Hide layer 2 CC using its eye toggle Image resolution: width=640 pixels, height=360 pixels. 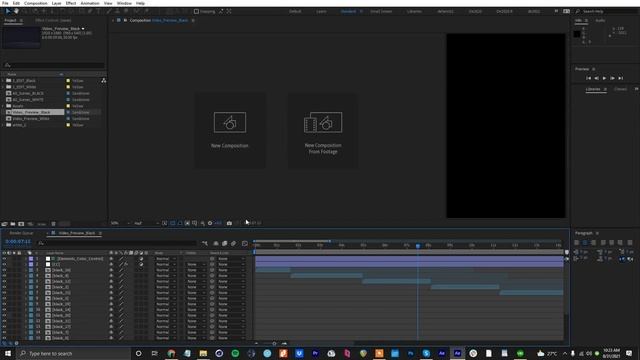pyautogui.click(x=4, y=264)
